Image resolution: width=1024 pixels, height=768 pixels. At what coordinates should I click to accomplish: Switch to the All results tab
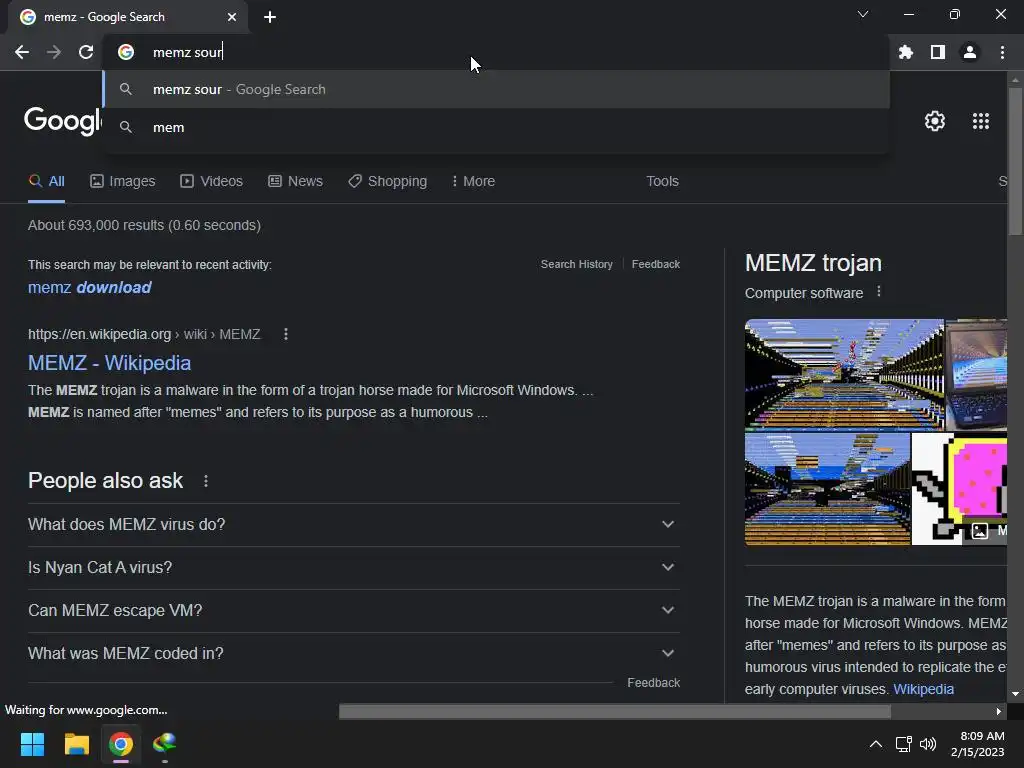pyautogui.click(x=46, y=182)
